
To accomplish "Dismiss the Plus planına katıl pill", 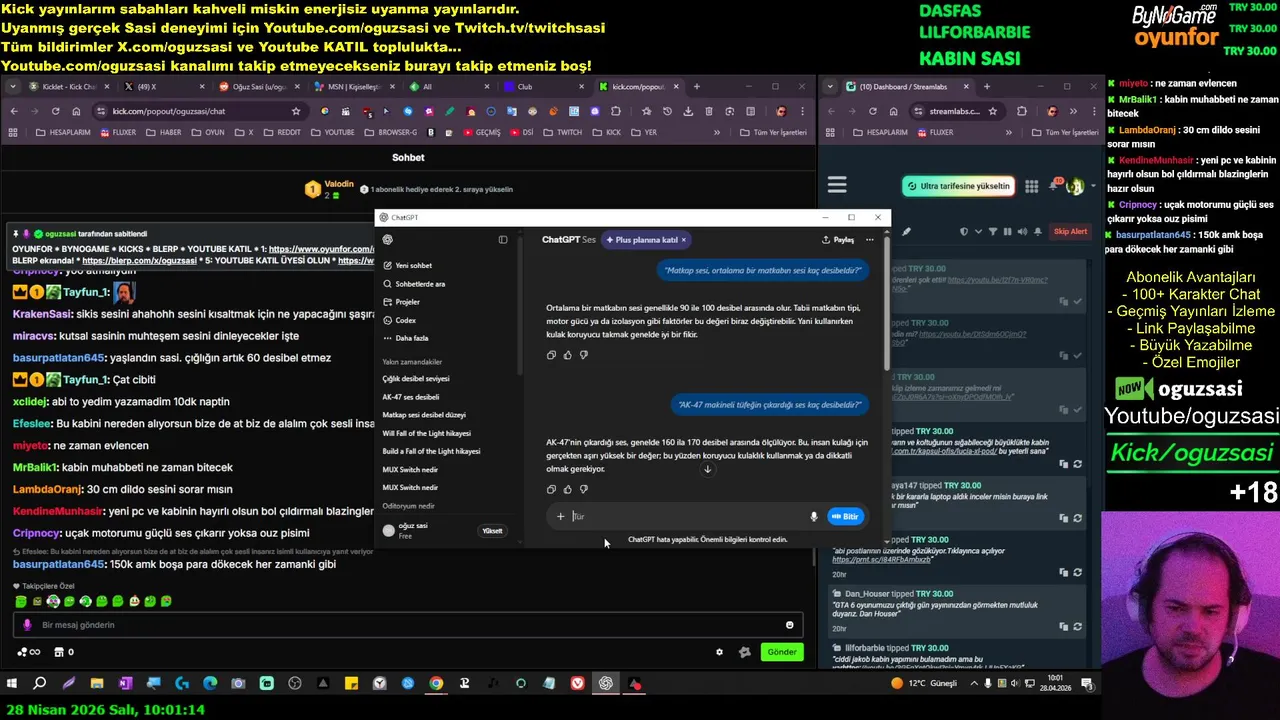I will click(684, 240).
